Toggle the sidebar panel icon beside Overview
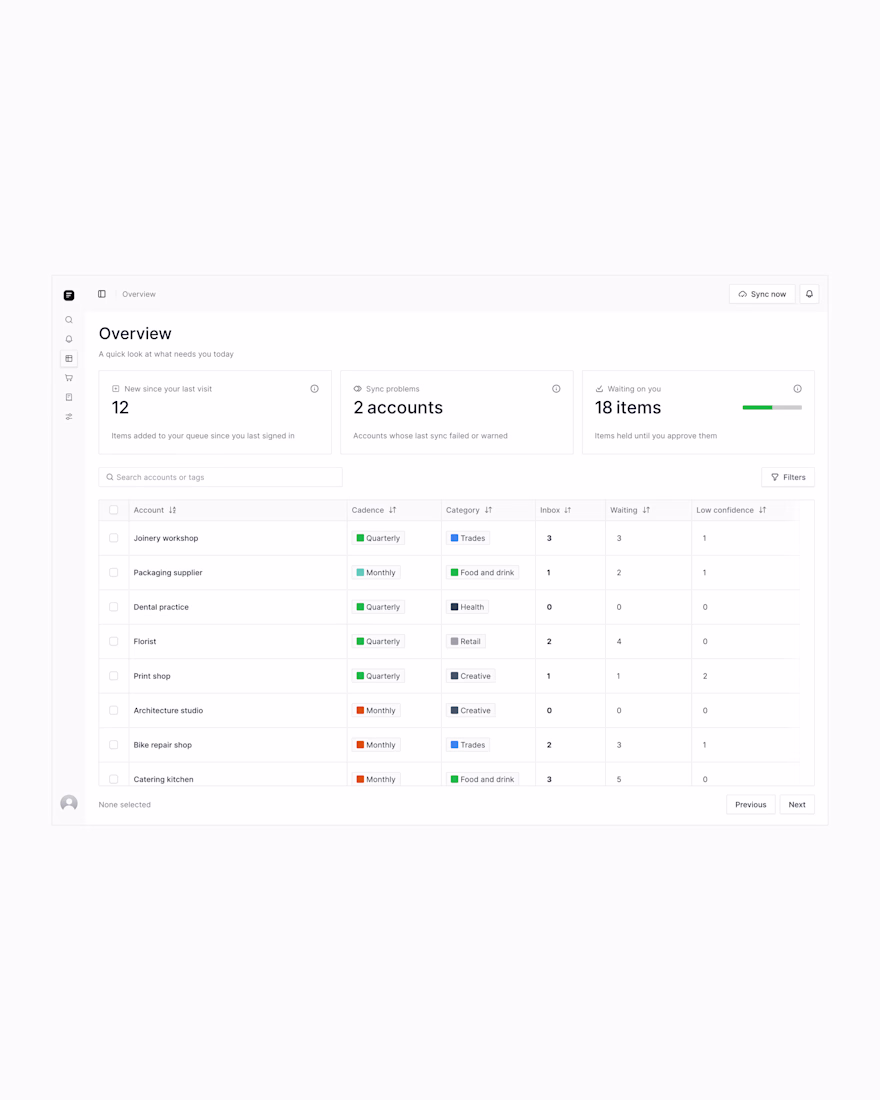Viewport: 880px width, 1100px height. pyautogui.click(x=102, y=294)
